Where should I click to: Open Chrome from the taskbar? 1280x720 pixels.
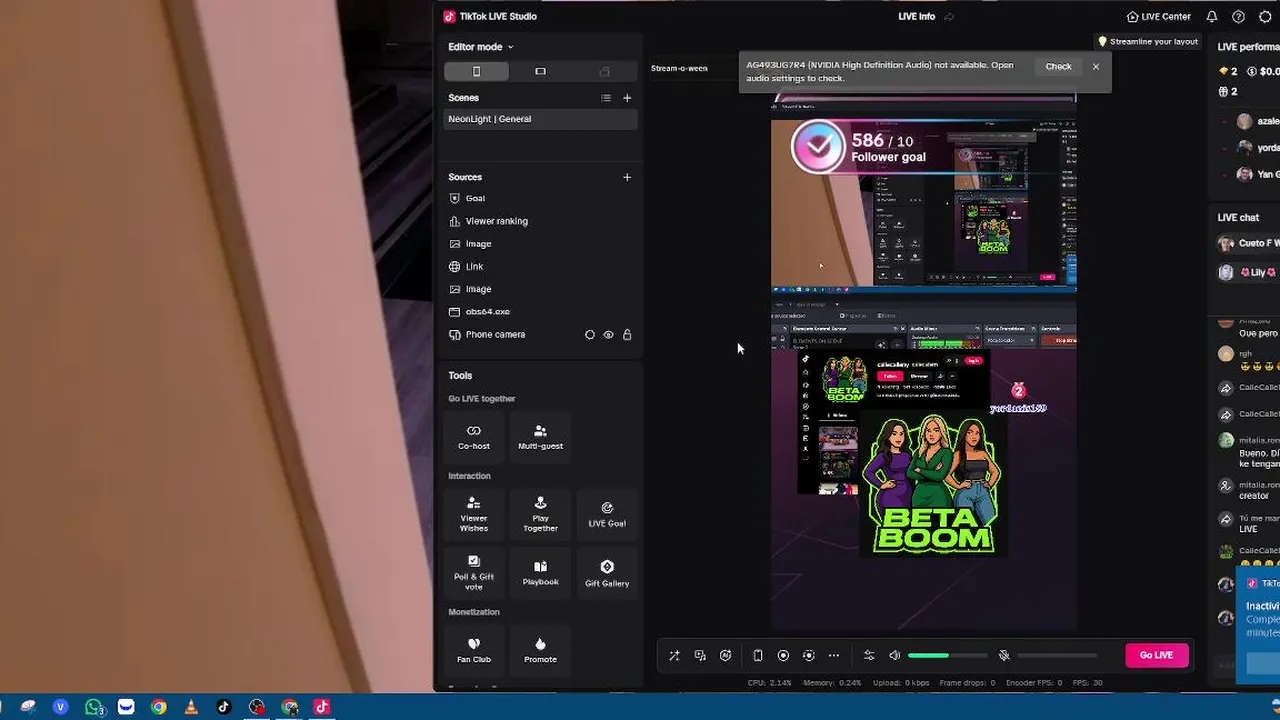[158, 707]
